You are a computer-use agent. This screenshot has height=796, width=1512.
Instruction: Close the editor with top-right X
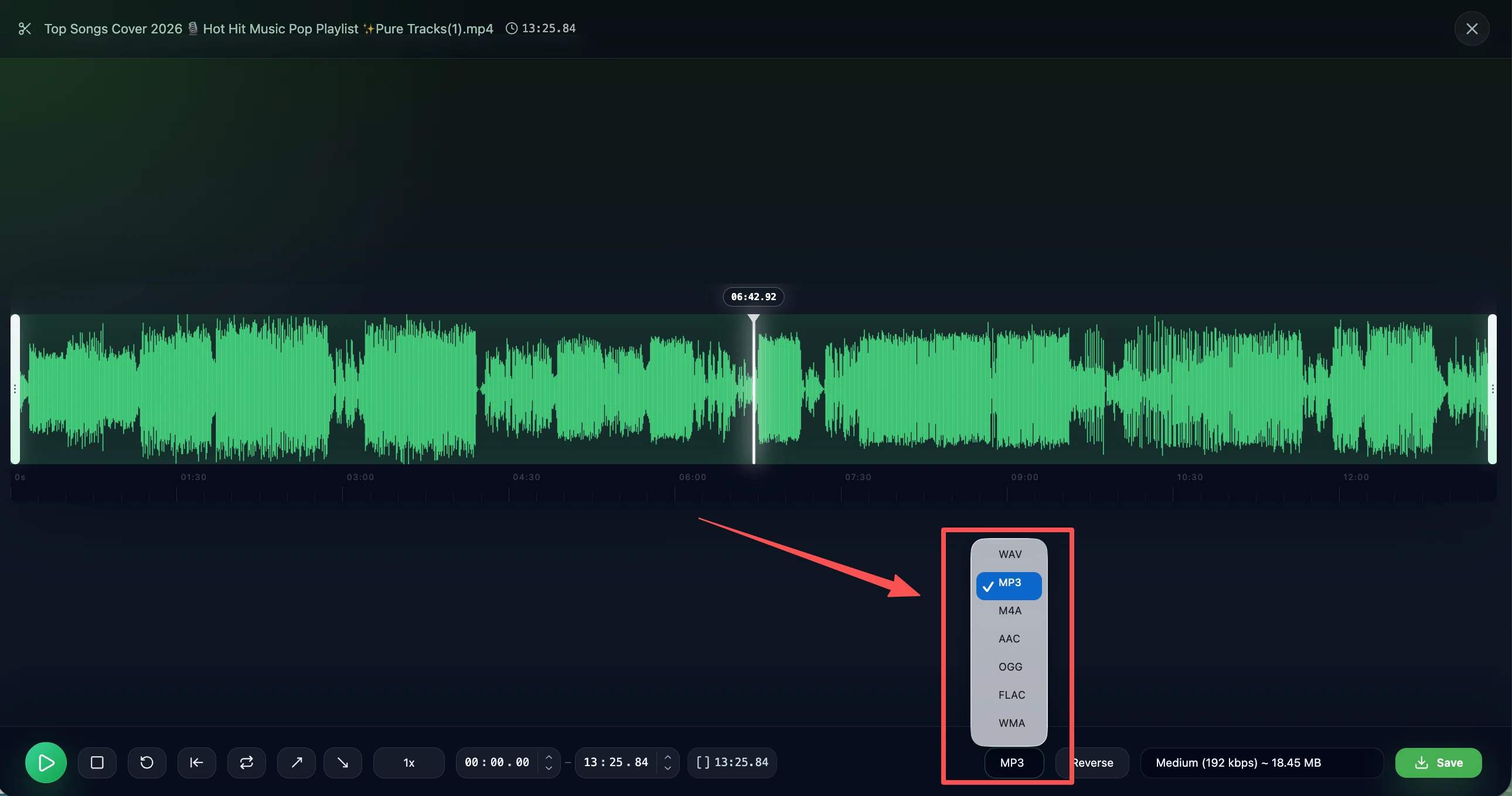[x=1472, y=29]
